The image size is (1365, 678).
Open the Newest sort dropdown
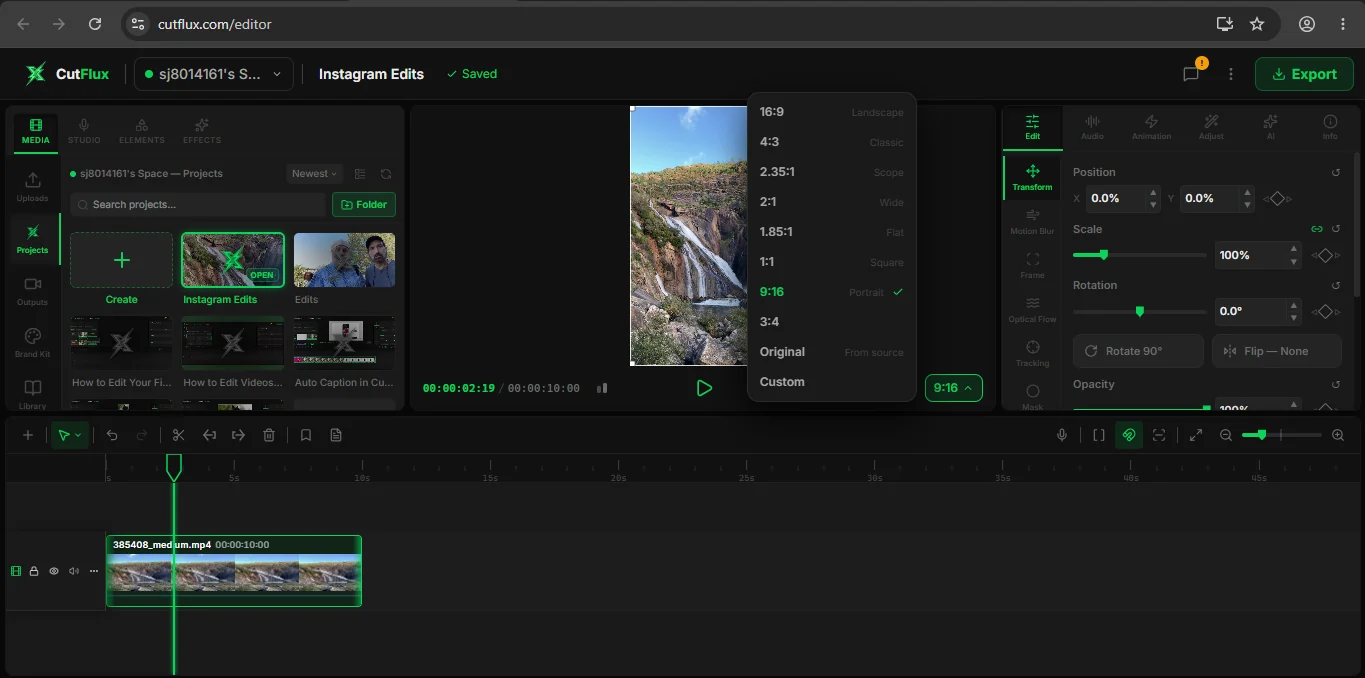(x=314, y=174)
